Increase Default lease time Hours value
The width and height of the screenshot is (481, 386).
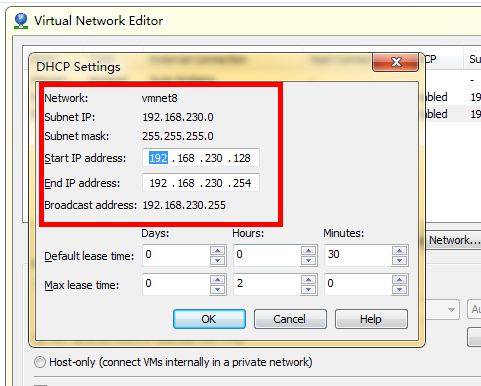click(309, 251)
